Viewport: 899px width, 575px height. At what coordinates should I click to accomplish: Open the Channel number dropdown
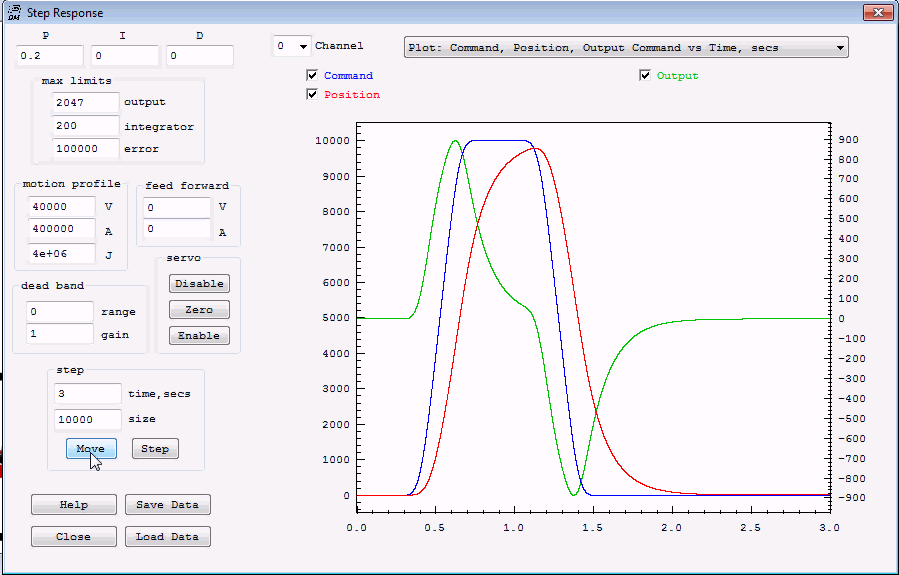pos(291,46)
